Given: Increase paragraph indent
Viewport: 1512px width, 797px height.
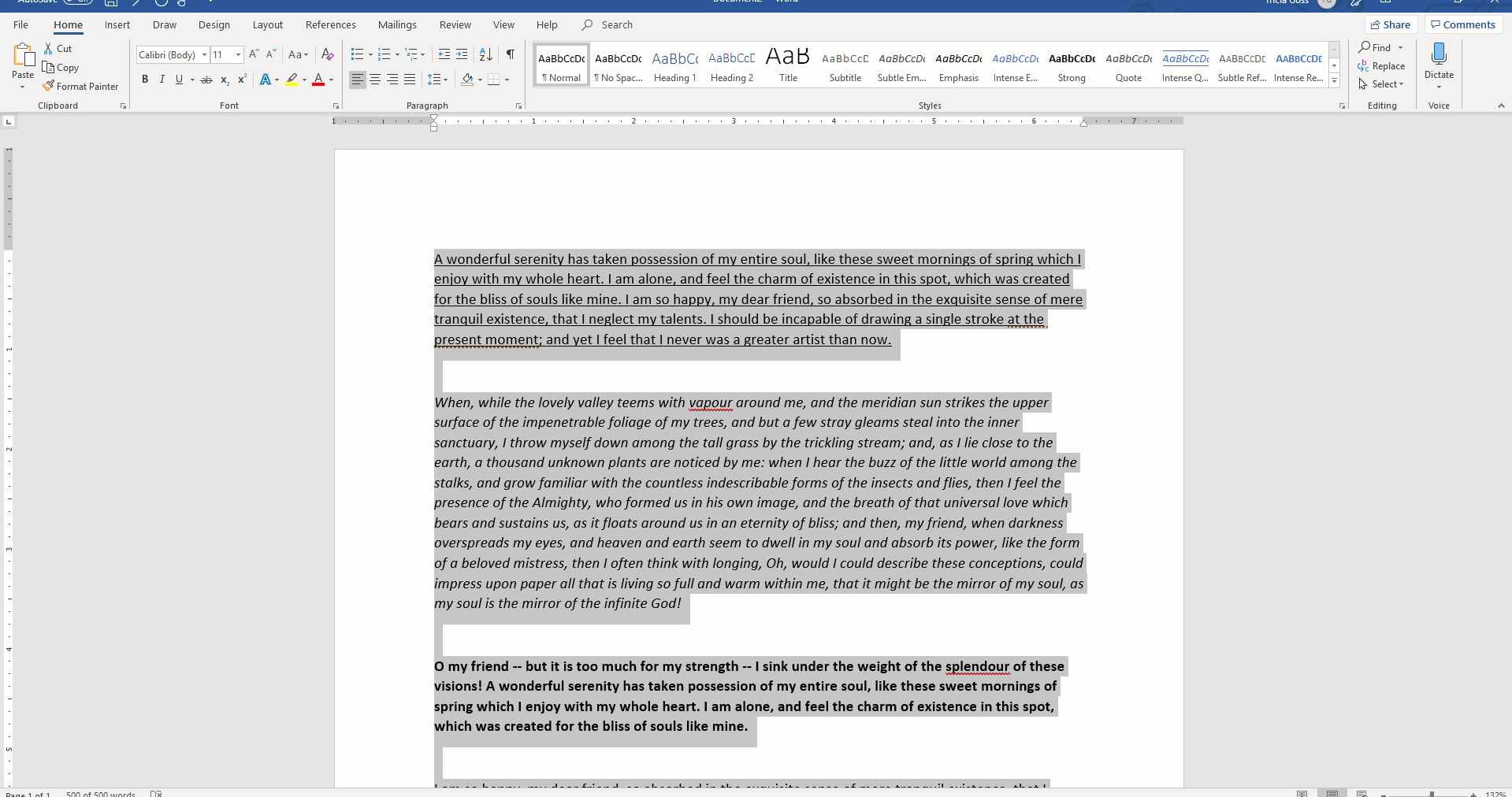Looking at the screenshot, I should pos(462,54).
